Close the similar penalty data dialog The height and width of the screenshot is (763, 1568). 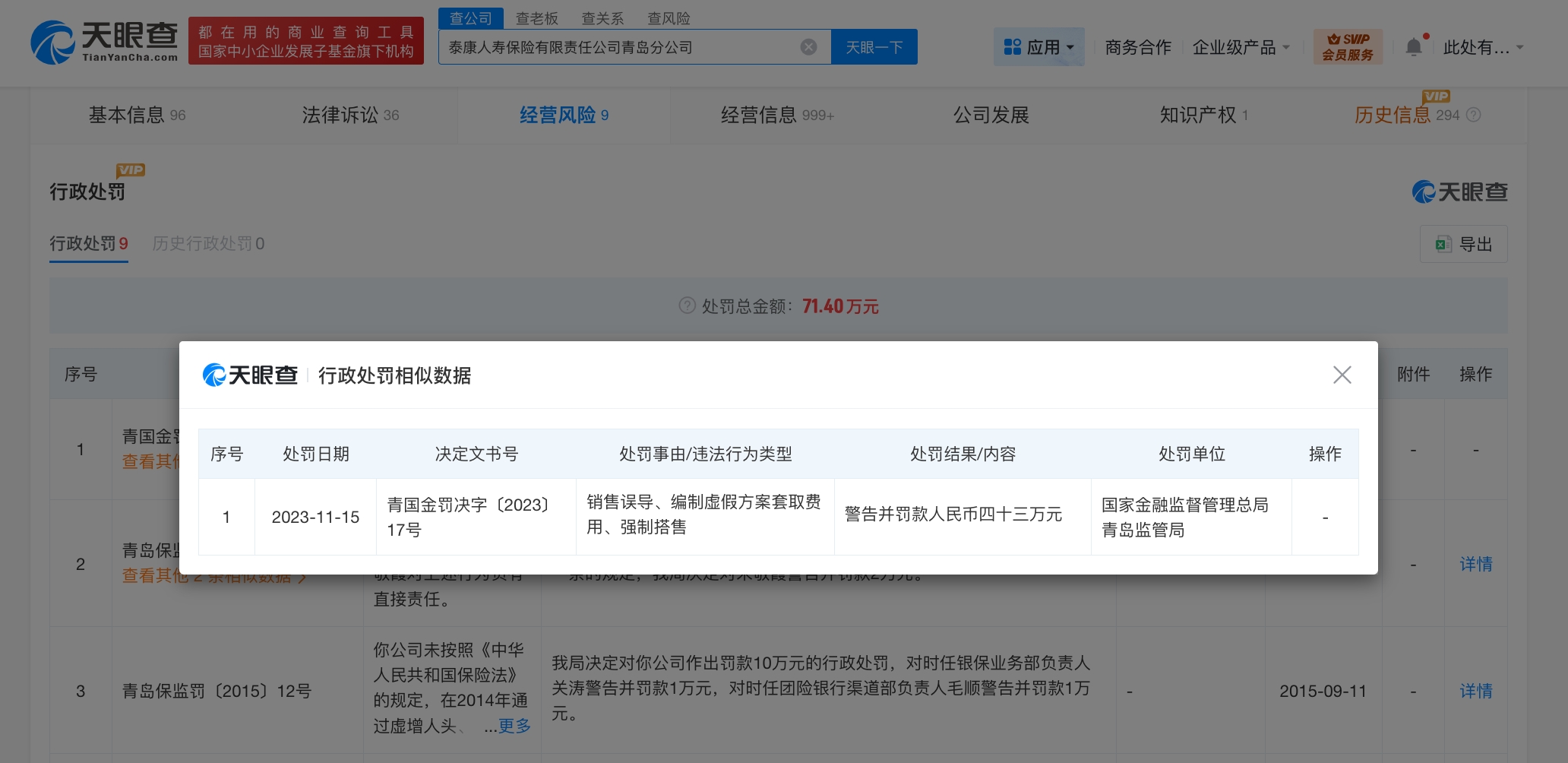click(x=1342, y=375)
